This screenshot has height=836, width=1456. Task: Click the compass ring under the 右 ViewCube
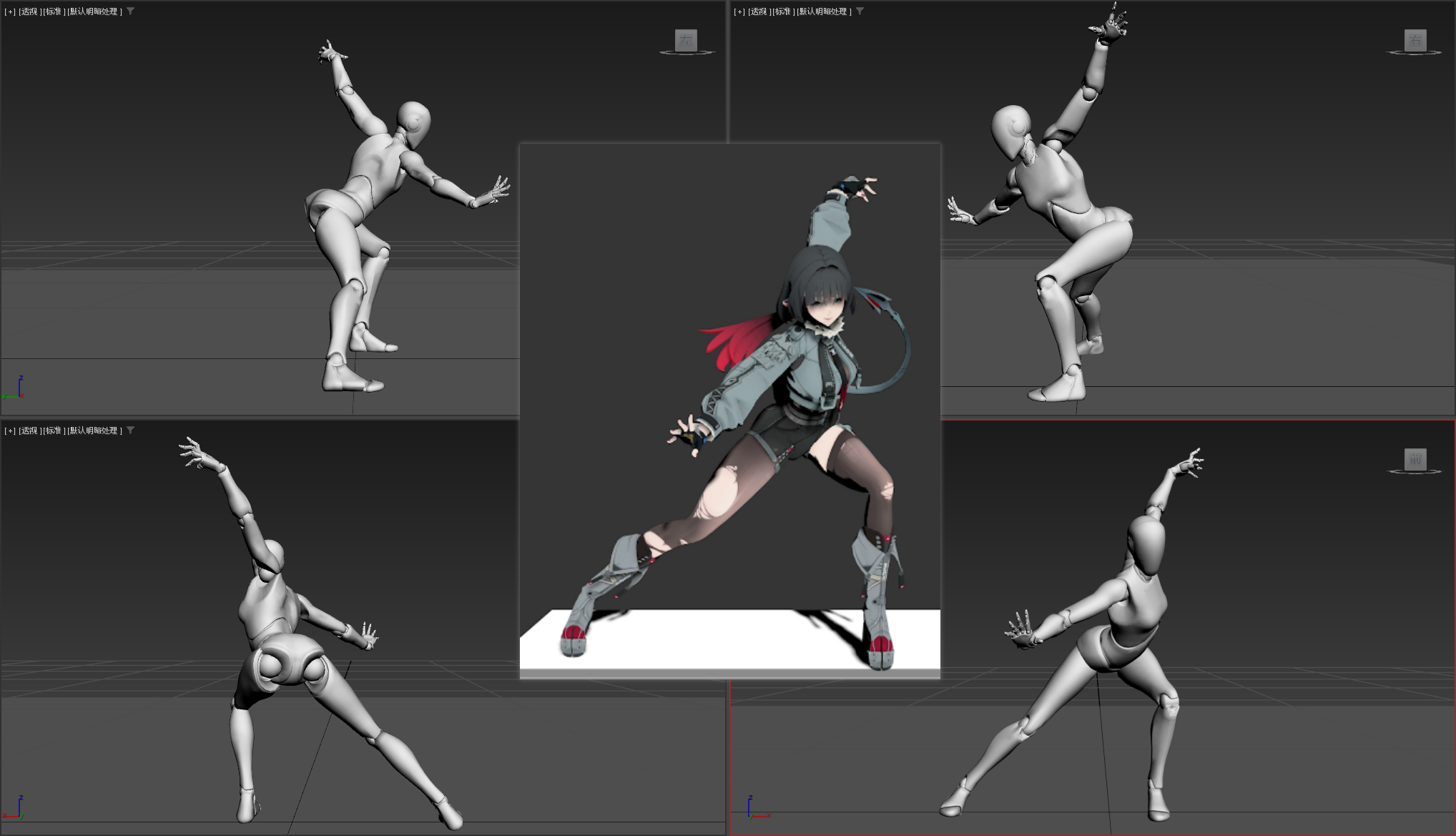point(1414,53)
